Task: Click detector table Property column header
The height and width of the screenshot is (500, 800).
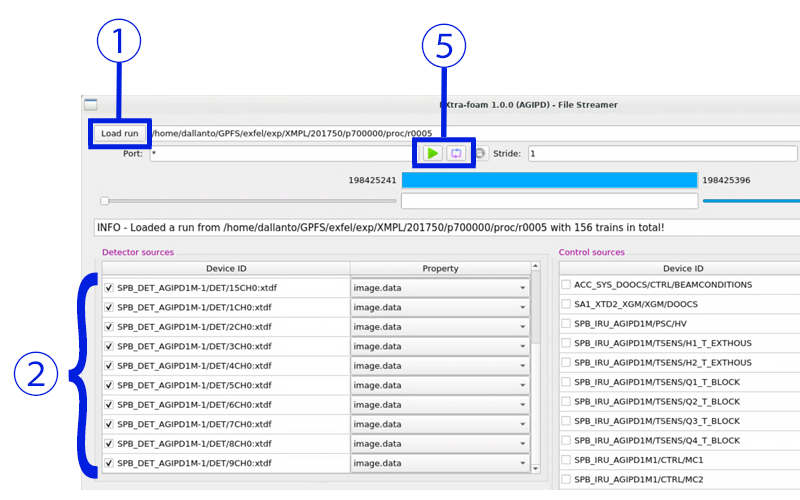Action: pos(440,268)
